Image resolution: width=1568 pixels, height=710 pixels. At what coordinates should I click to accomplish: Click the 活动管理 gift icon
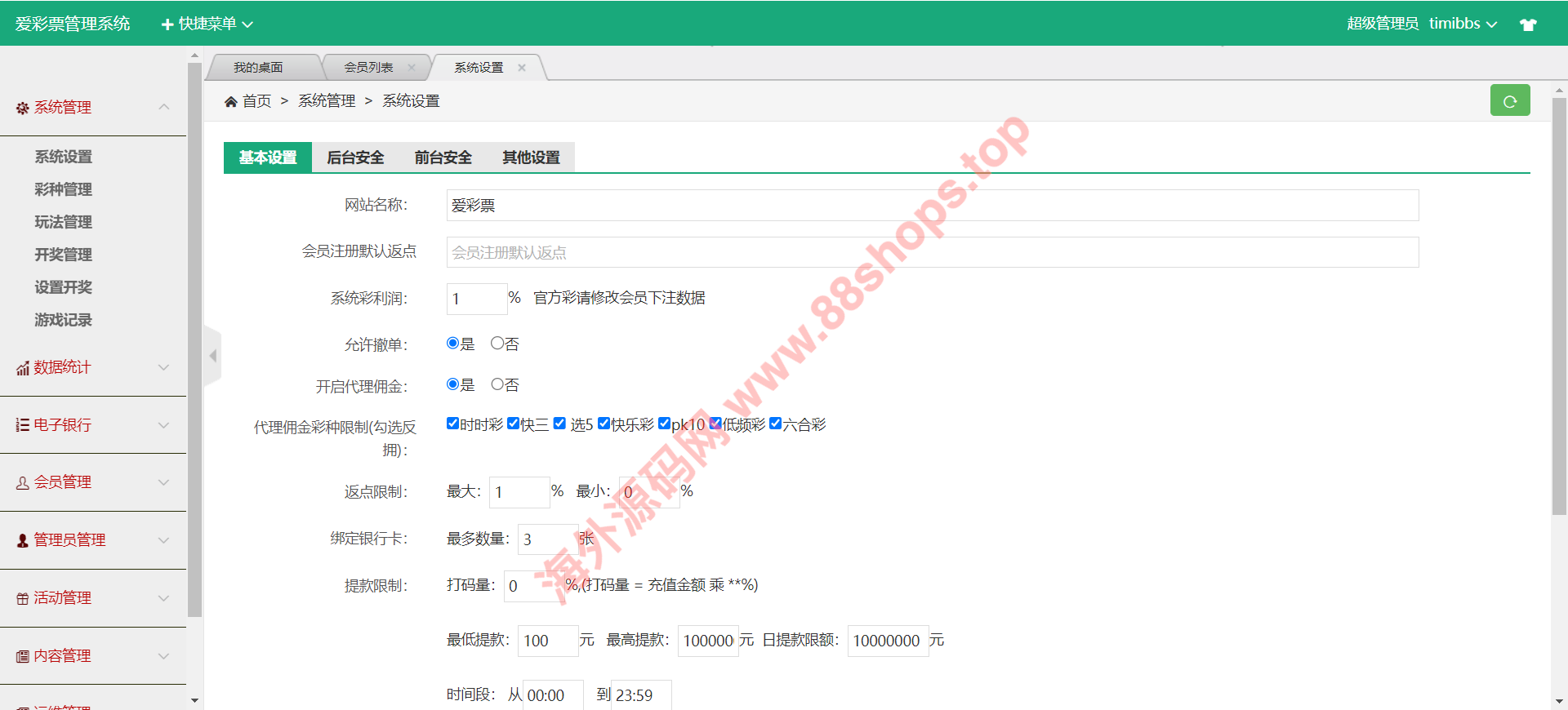coord(23,599)
